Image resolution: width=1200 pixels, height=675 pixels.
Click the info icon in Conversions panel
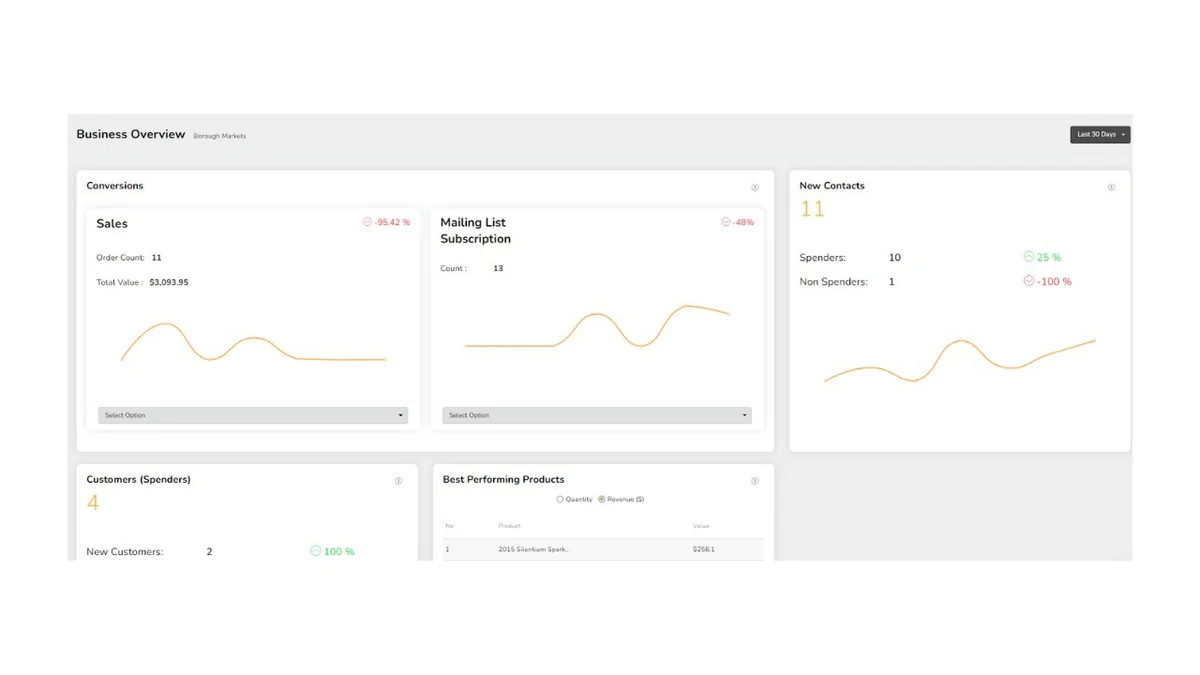click(x=755, y=187)
